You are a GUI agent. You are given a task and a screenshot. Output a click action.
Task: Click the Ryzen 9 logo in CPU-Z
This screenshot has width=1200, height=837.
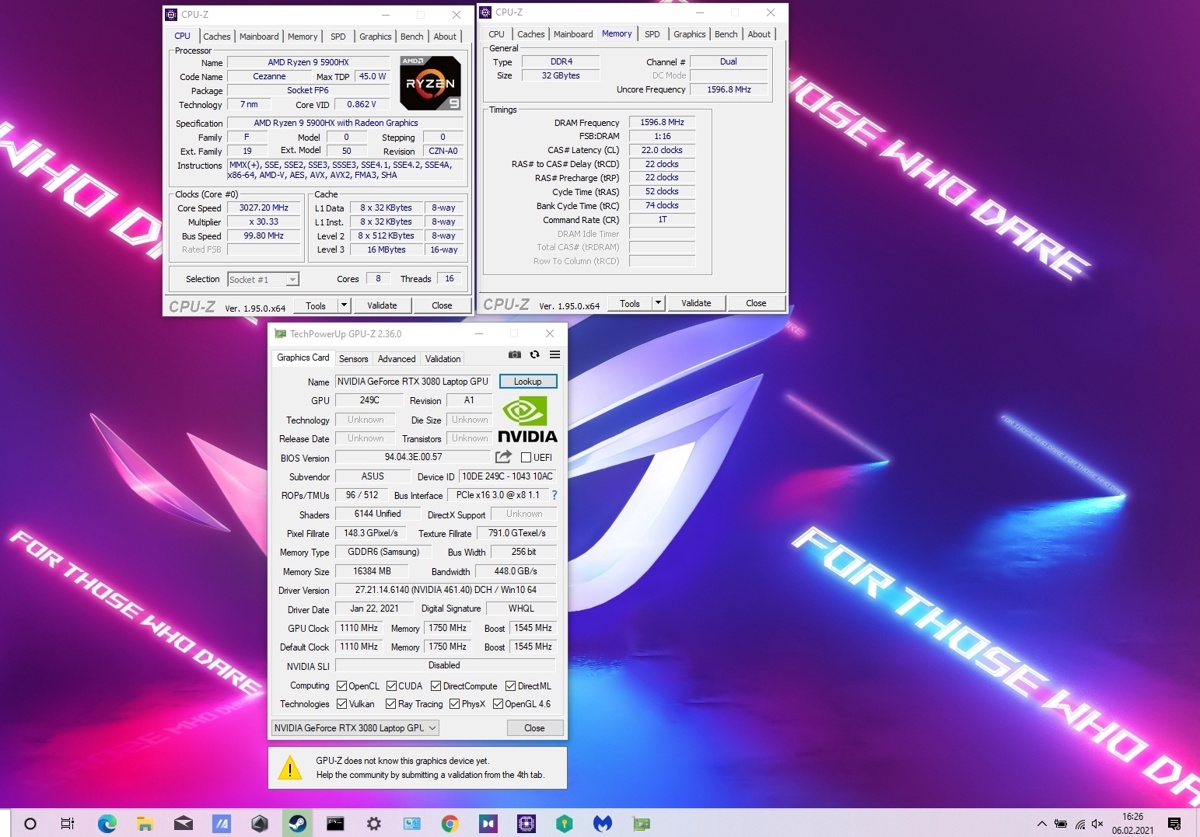point(430,83)
